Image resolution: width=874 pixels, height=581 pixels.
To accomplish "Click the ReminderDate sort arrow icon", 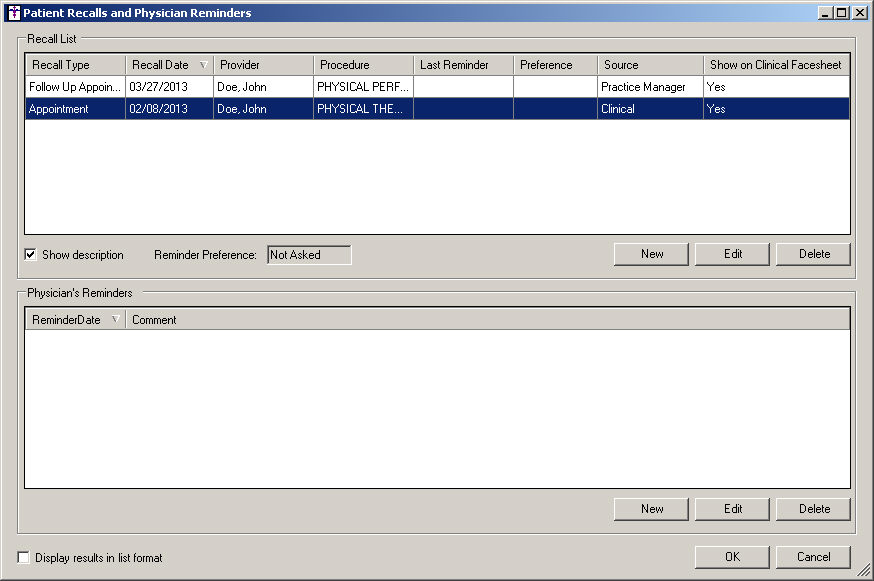I will click(116, 320).
